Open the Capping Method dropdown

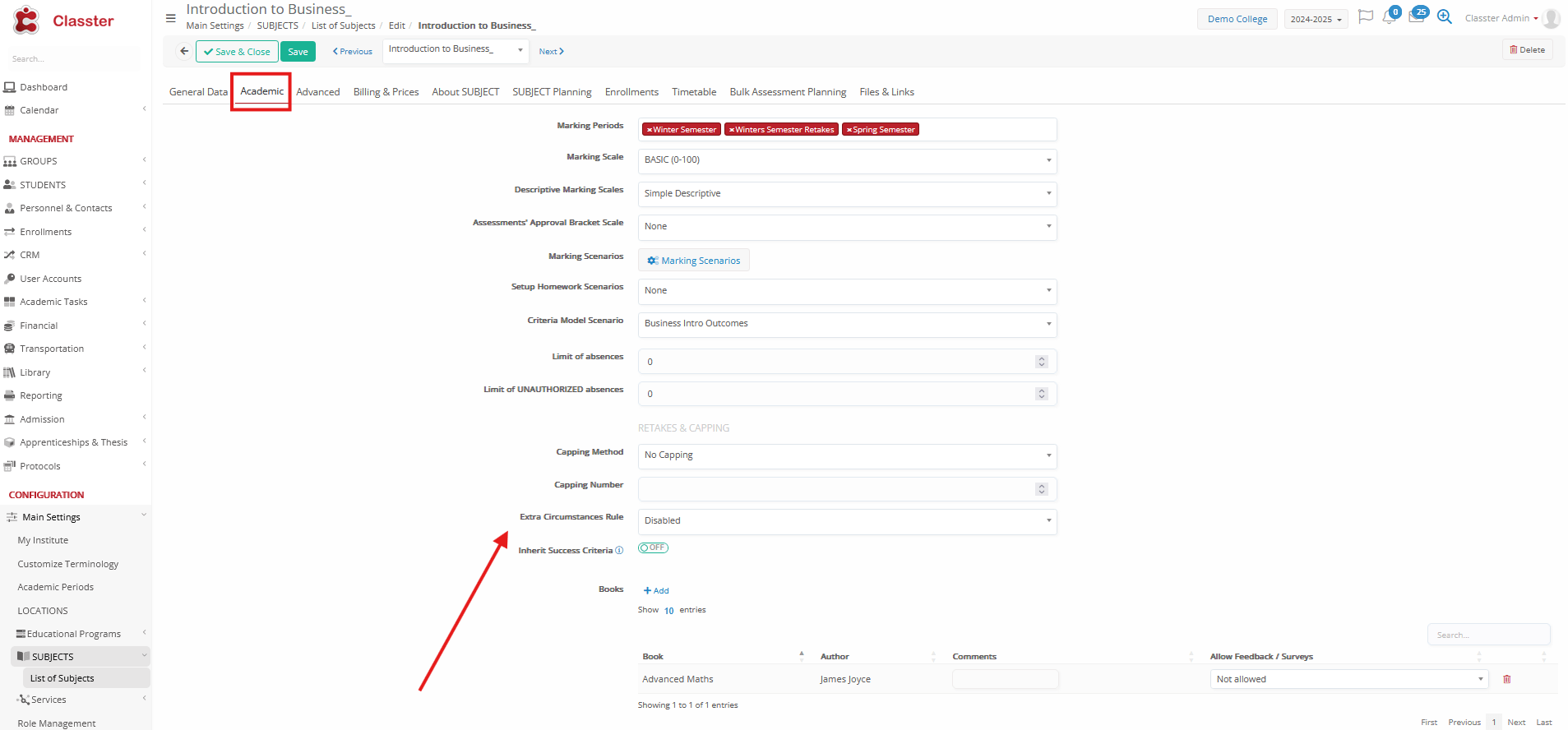(x=846, y=455)
